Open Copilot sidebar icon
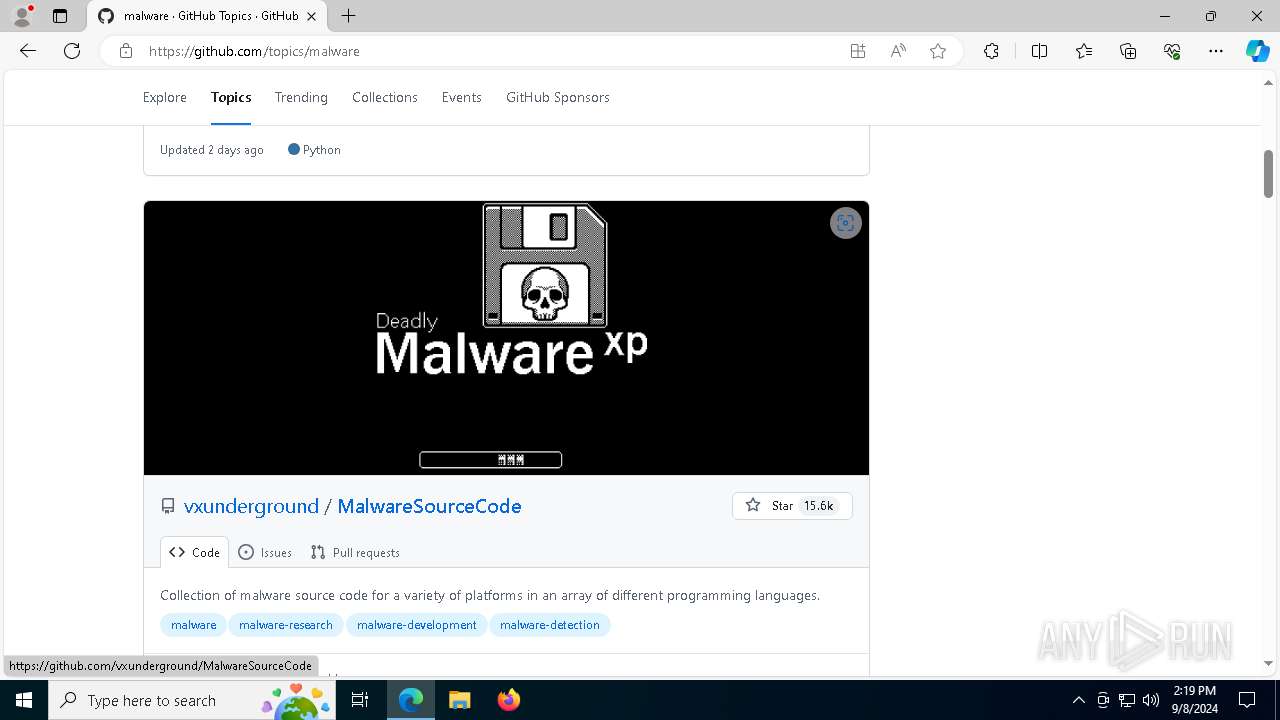Screen dimensions: 1280x720 (1257, 51)
